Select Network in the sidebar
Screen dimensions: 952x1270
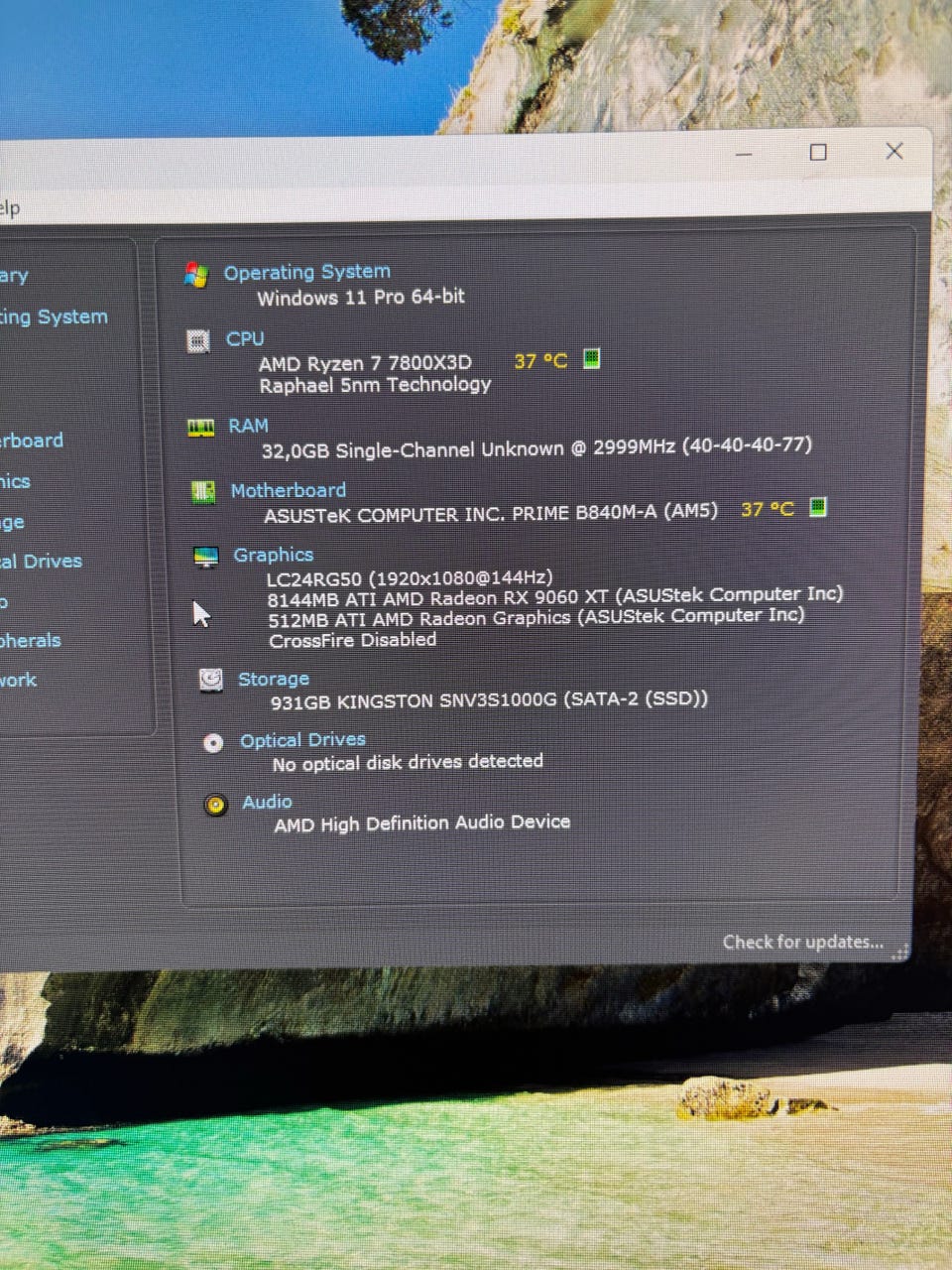tap(18, 681)
